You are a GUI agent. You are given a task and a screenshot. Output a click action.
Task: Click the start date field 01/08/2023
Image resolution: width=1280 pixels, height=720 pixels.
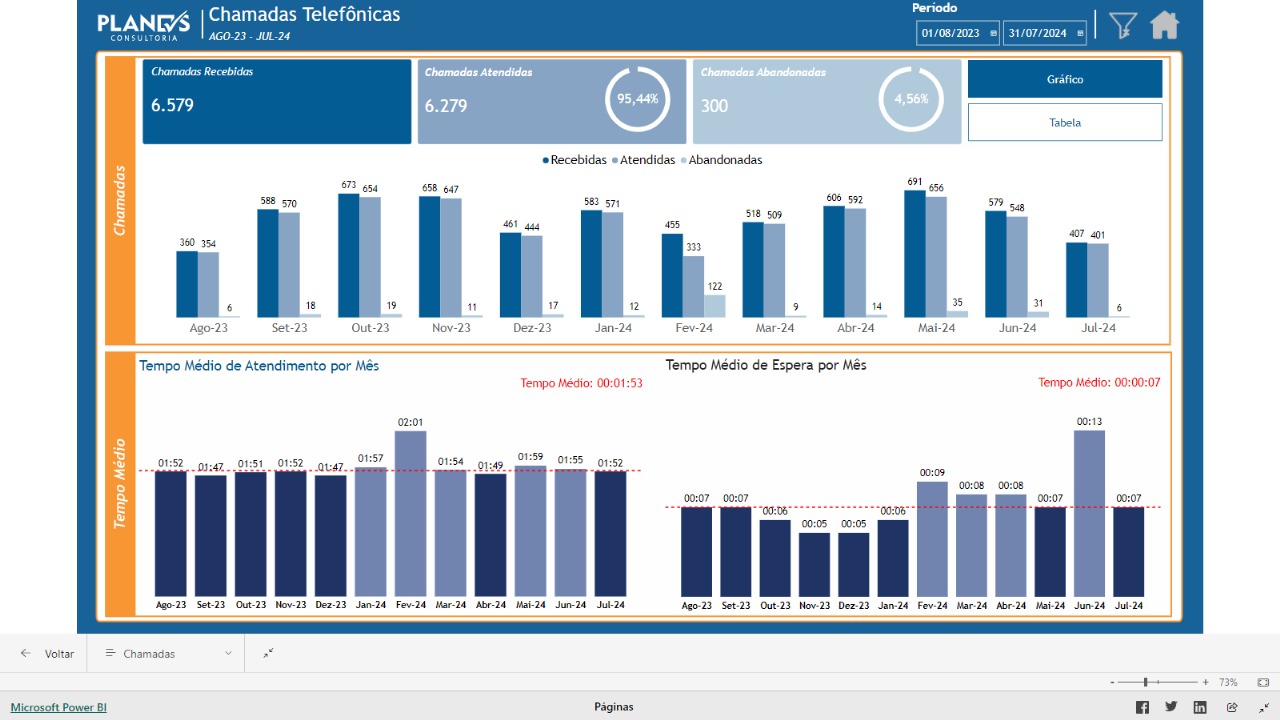point(951,33)
